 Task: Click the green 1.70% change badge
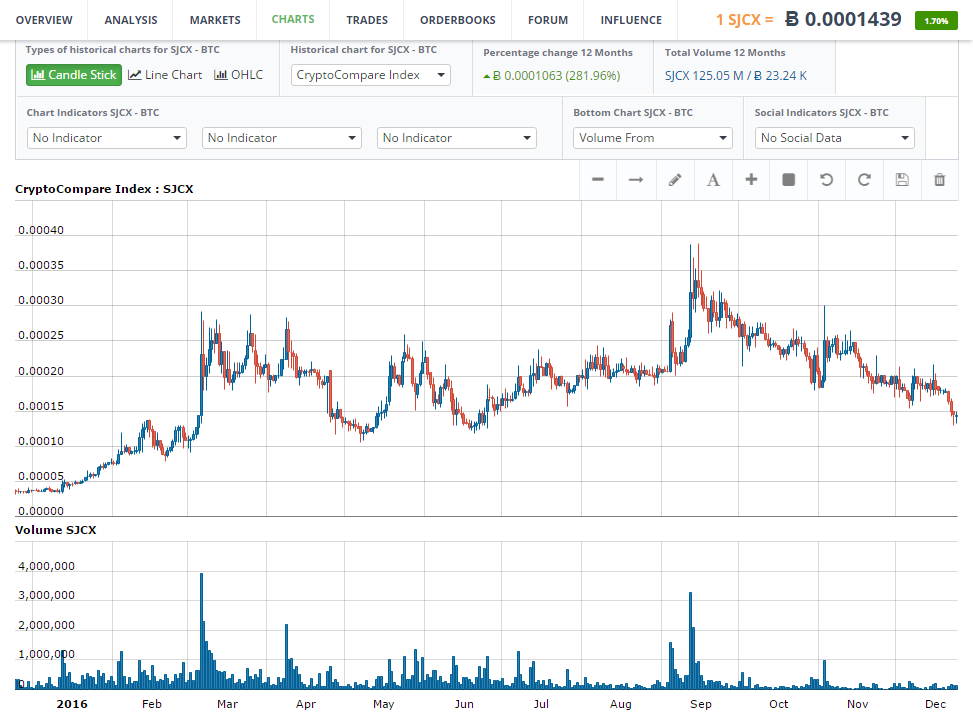[936, 20]
